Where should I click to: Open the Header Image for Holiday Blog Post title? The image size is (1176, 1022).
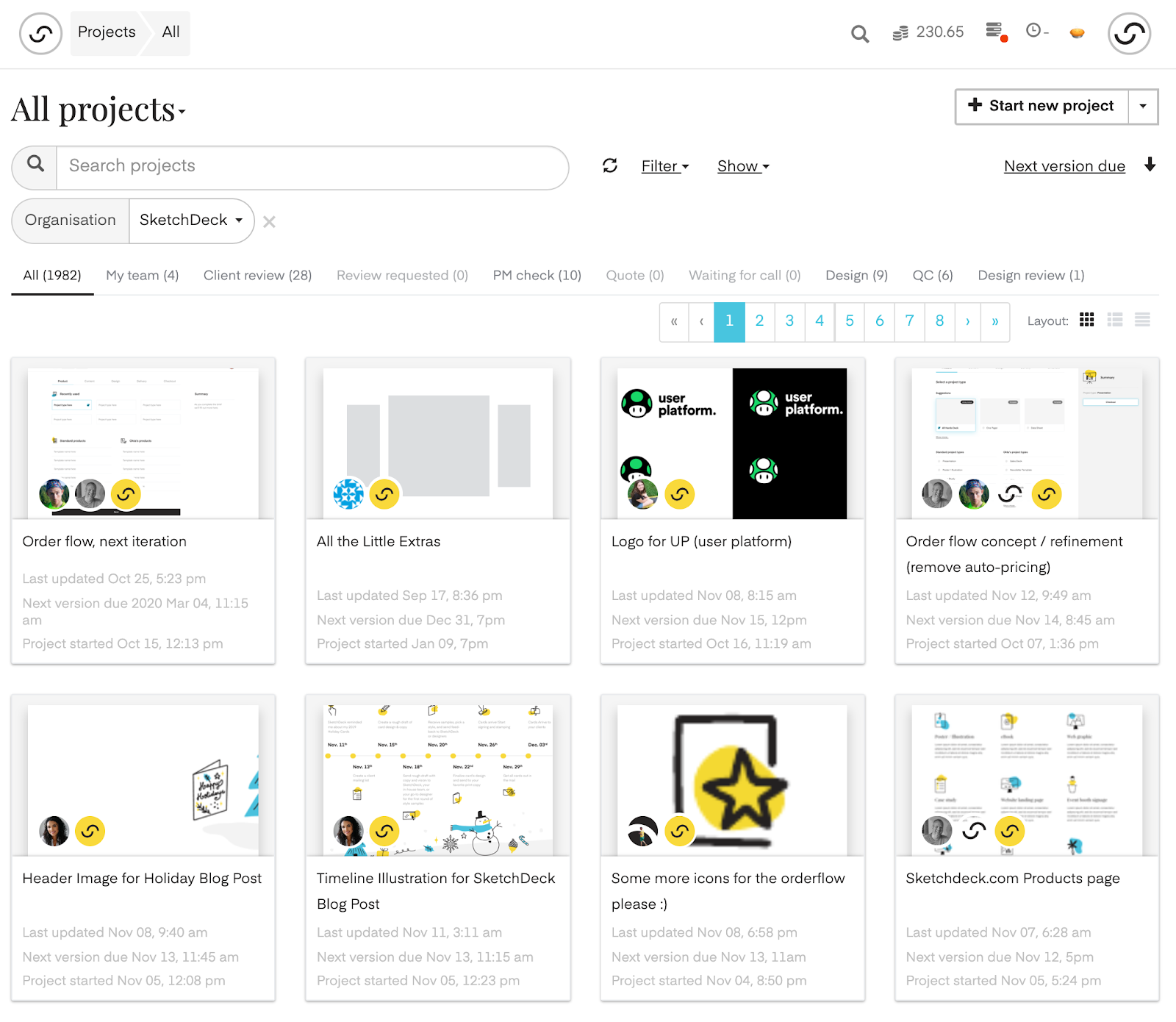click(x=142, y=878)
